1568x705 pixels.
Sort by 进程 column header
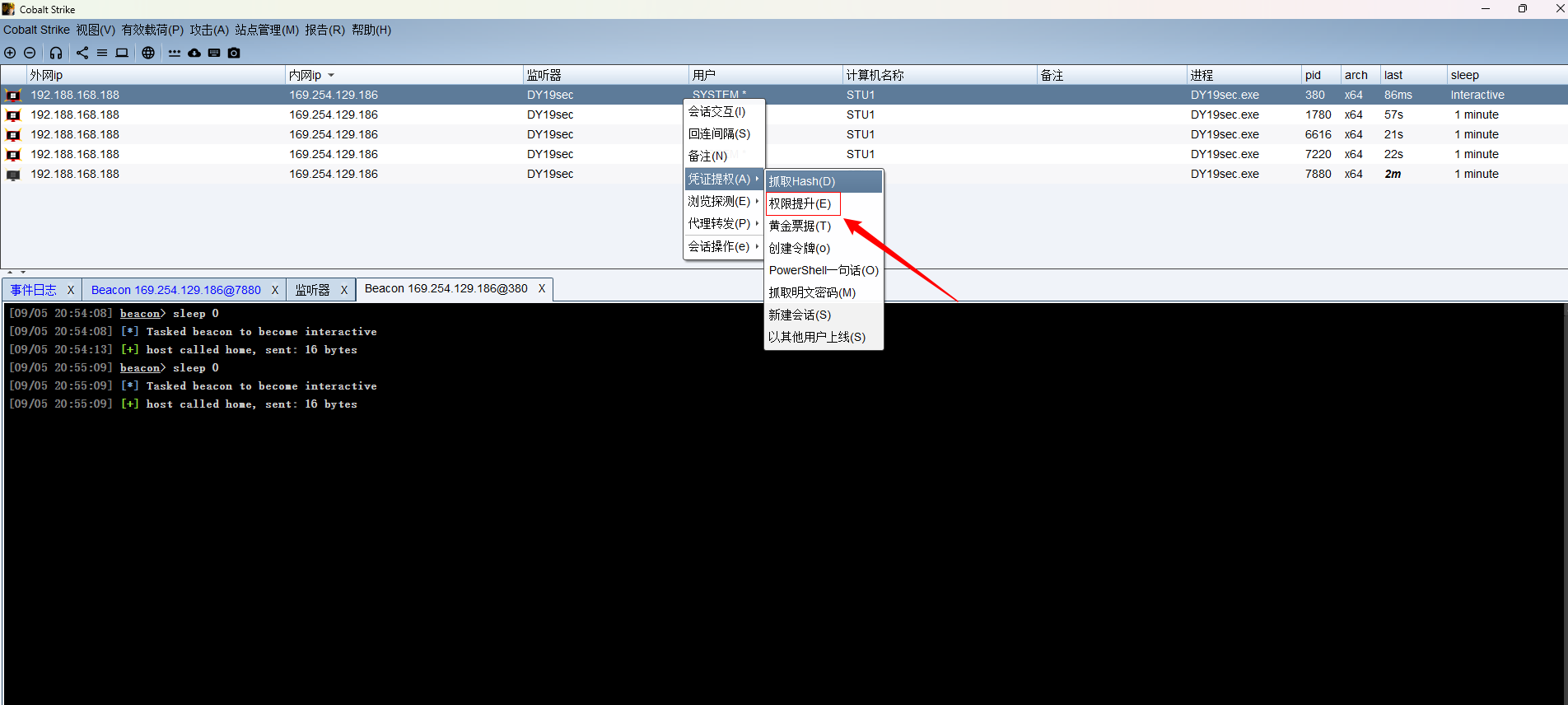point(1244,75)
